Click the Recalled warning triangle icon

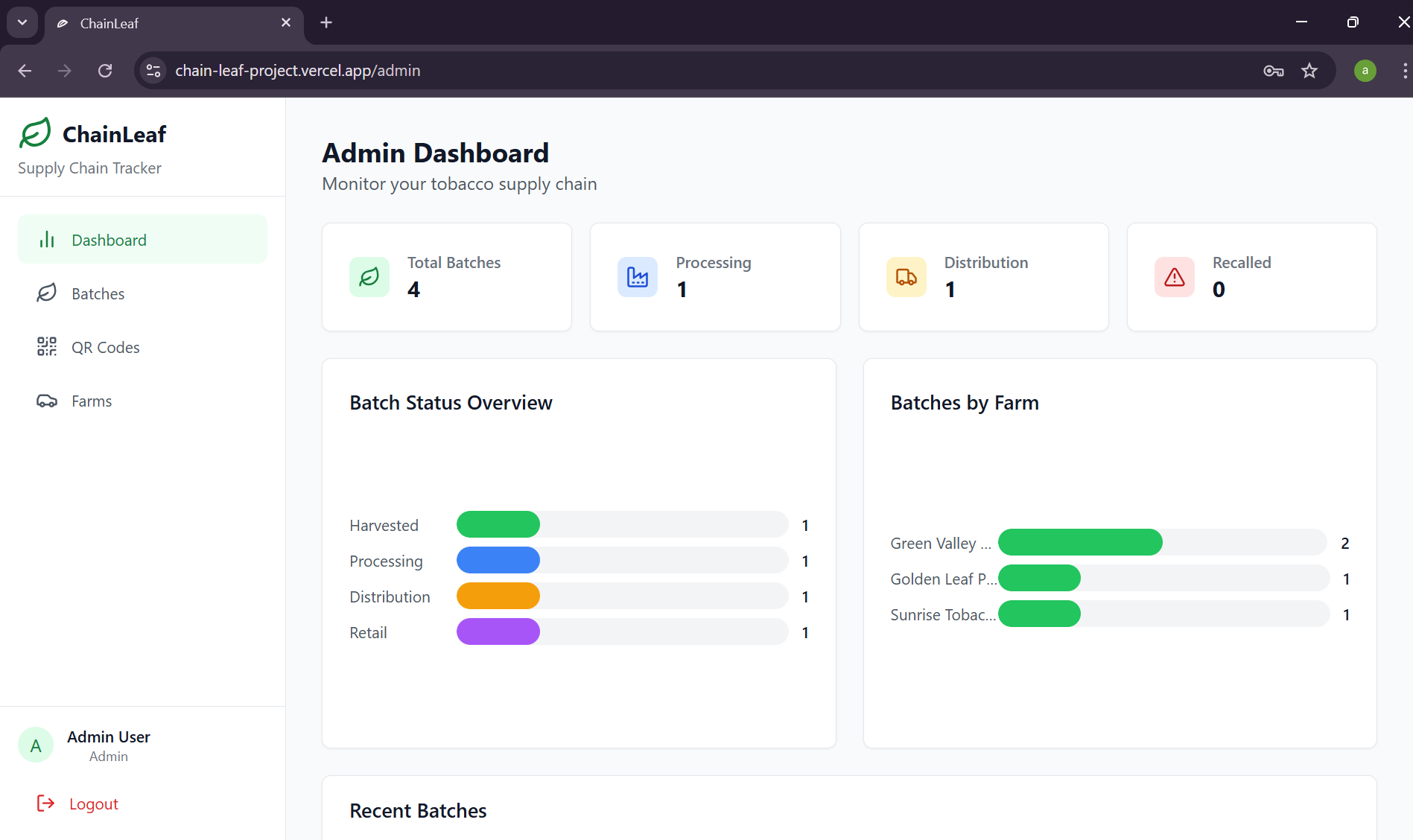[x=1173, y=276]
